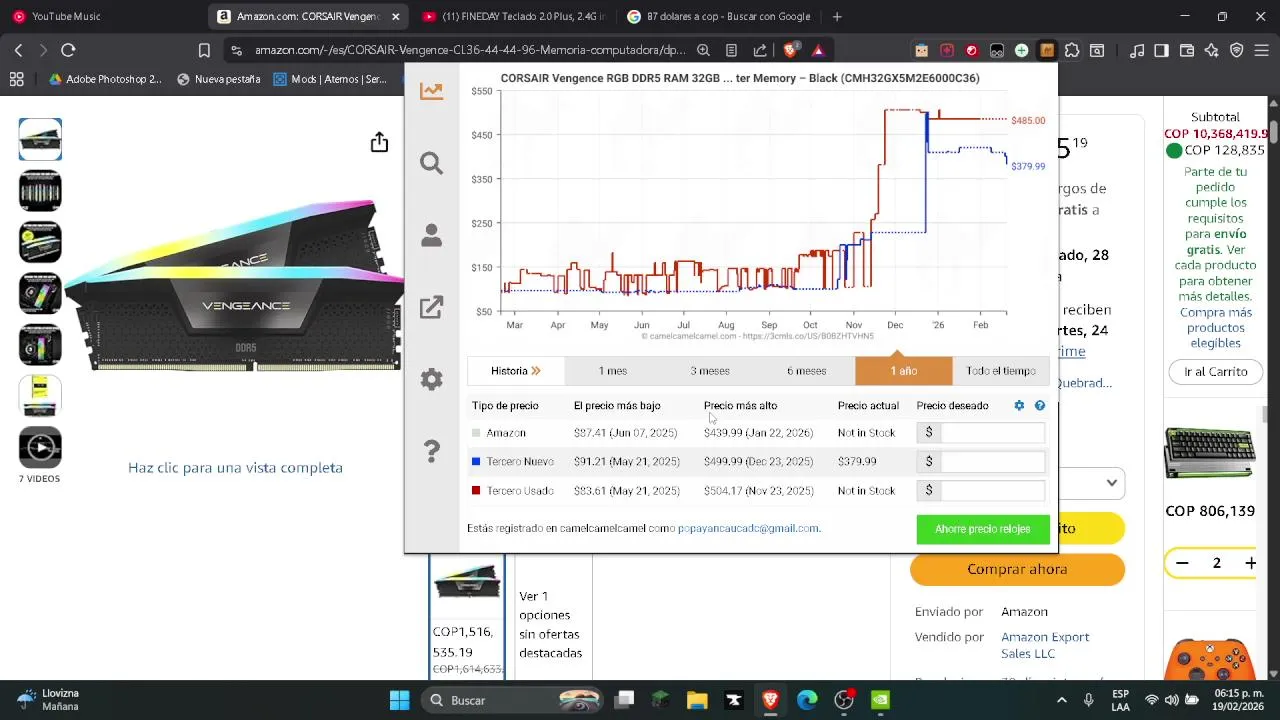This screenshot has height=720, width=1280.
Task: Select the 1 año chart range
Action: point(903,371)
